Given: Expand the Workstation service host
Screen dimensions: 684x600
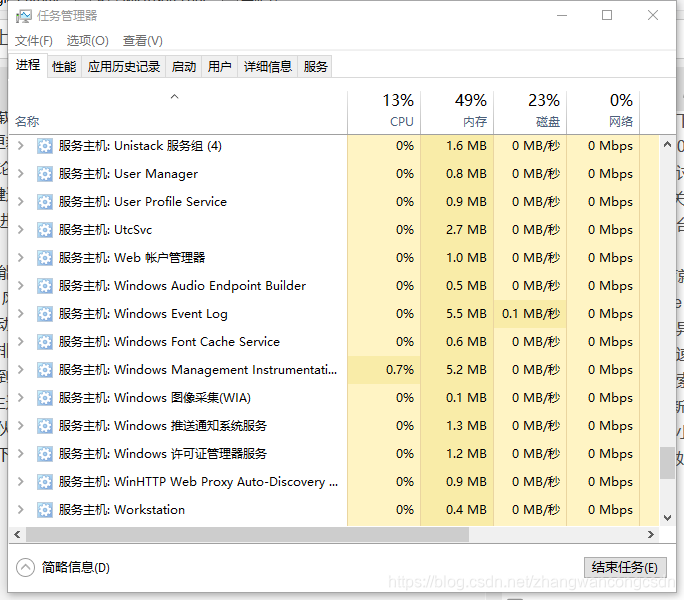Looking at the screenshot, I should 20,510.
